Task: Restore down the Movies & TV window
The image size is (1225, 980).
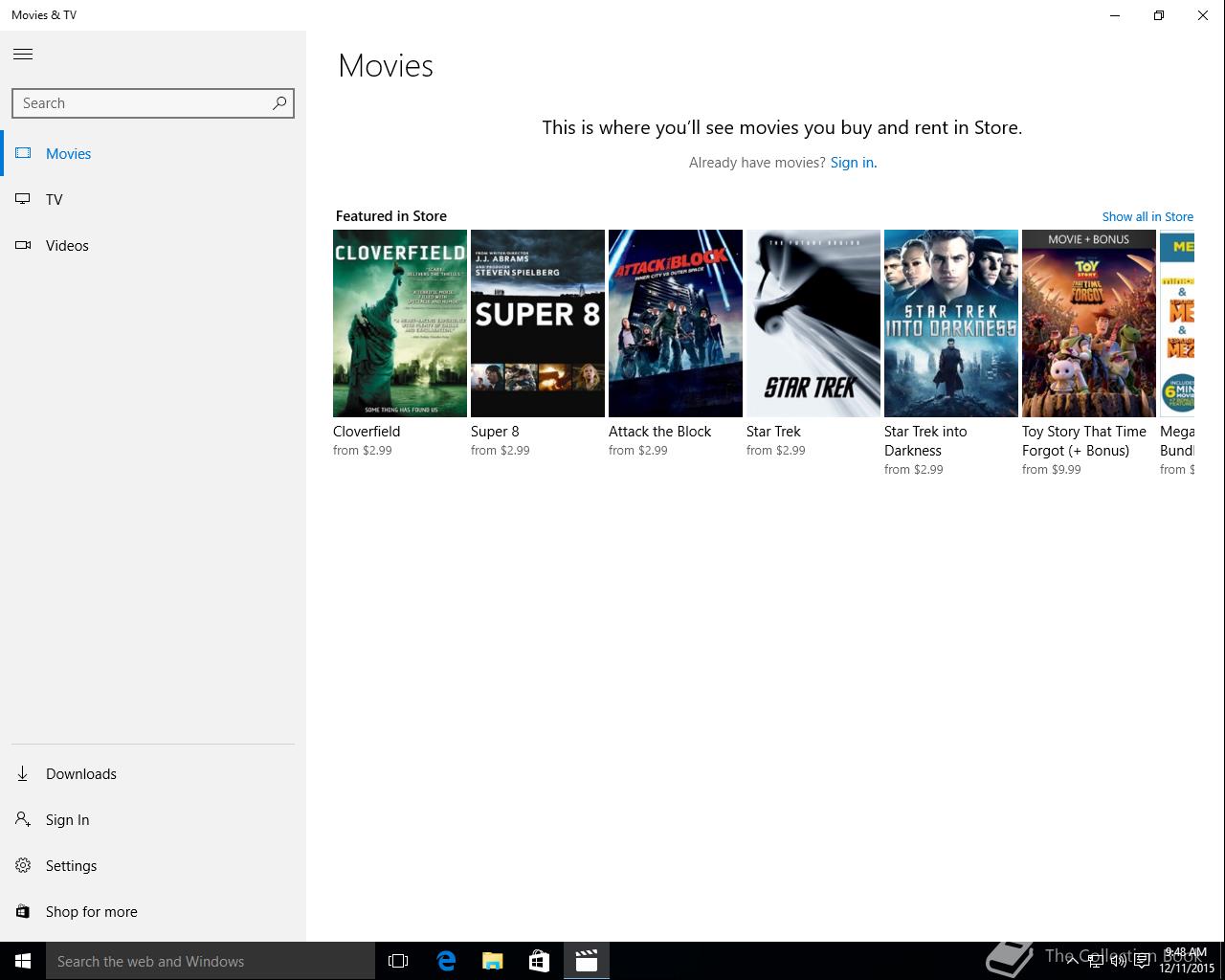Action: pos(1159,15)
